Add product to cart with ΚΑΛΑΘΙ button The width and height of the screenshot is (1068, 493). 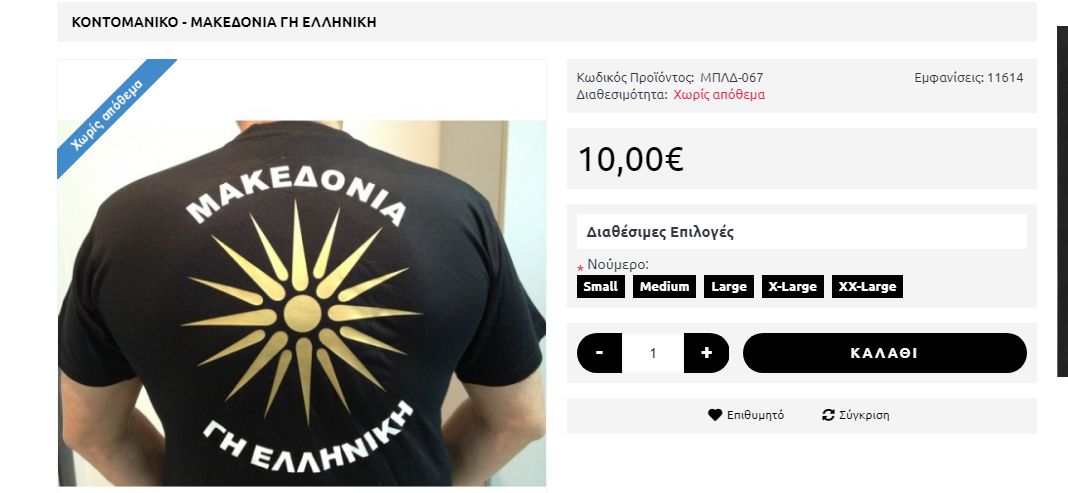(x=885, y=353)
